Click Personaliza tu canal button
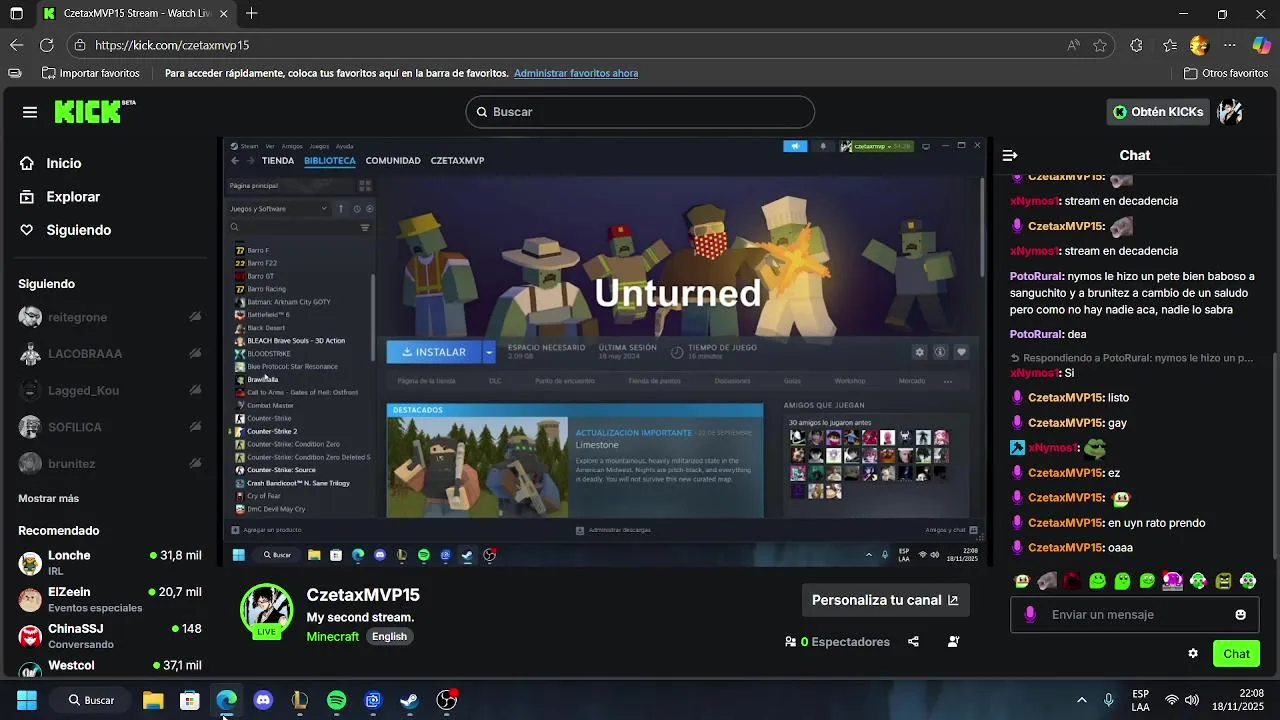The image size is (1280, 720). pyautogui.click(x=885, y=600)
